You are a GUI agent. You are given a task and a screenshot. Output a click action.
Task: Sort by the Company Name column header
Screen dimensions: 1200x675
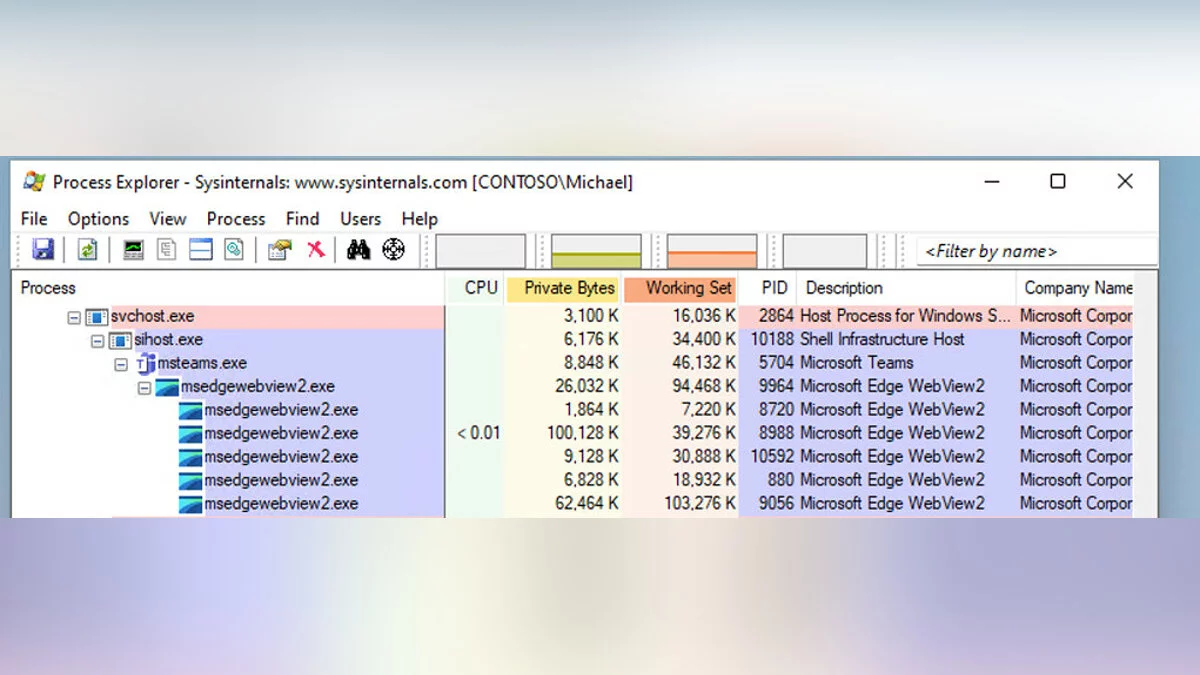tap(1076, 288)
